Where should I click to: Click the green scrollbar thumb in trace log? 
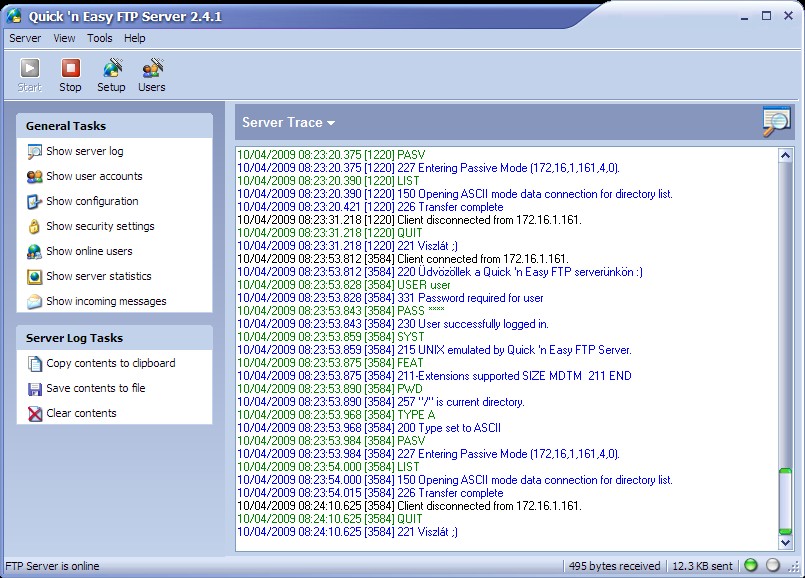point(785,501)
